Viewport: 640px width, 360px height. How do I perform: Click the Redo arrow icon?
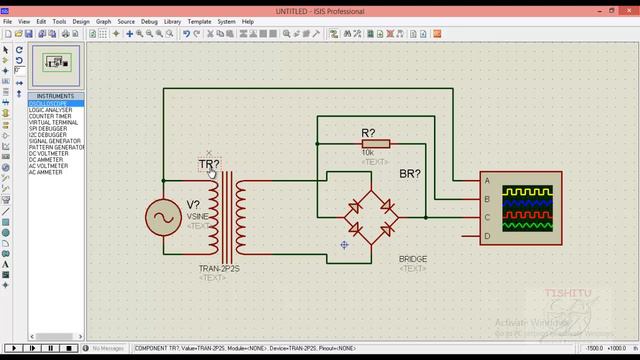tap(197, 34)
